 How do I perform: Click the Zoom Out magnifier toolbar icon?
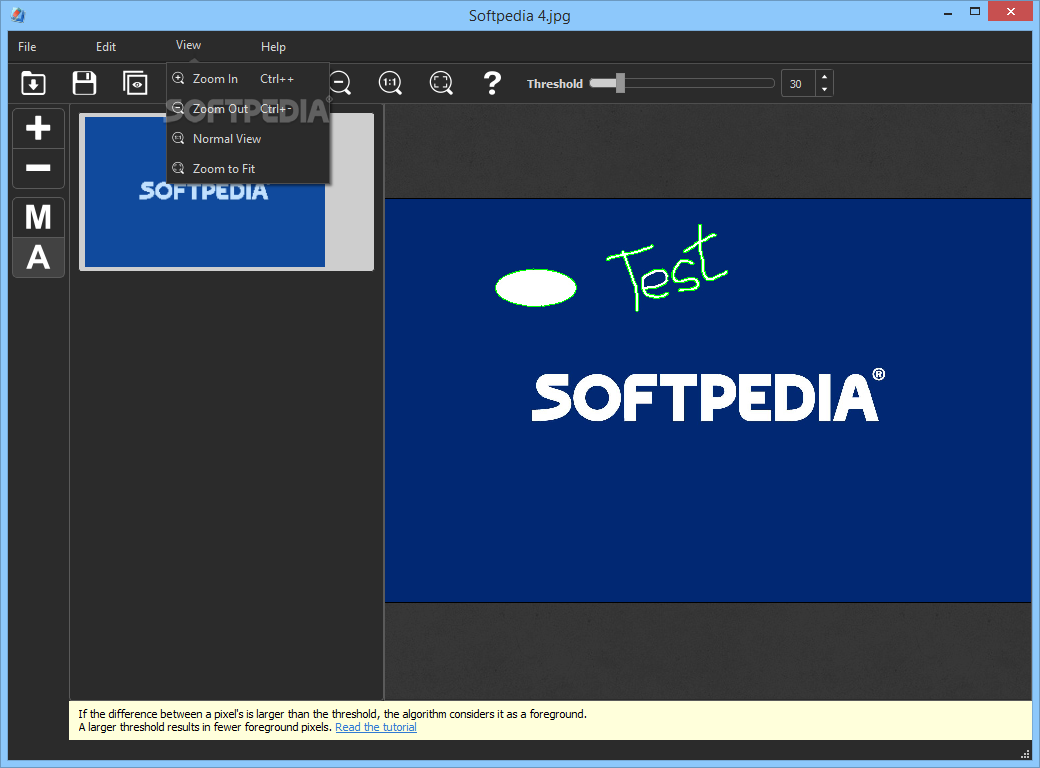340,84
